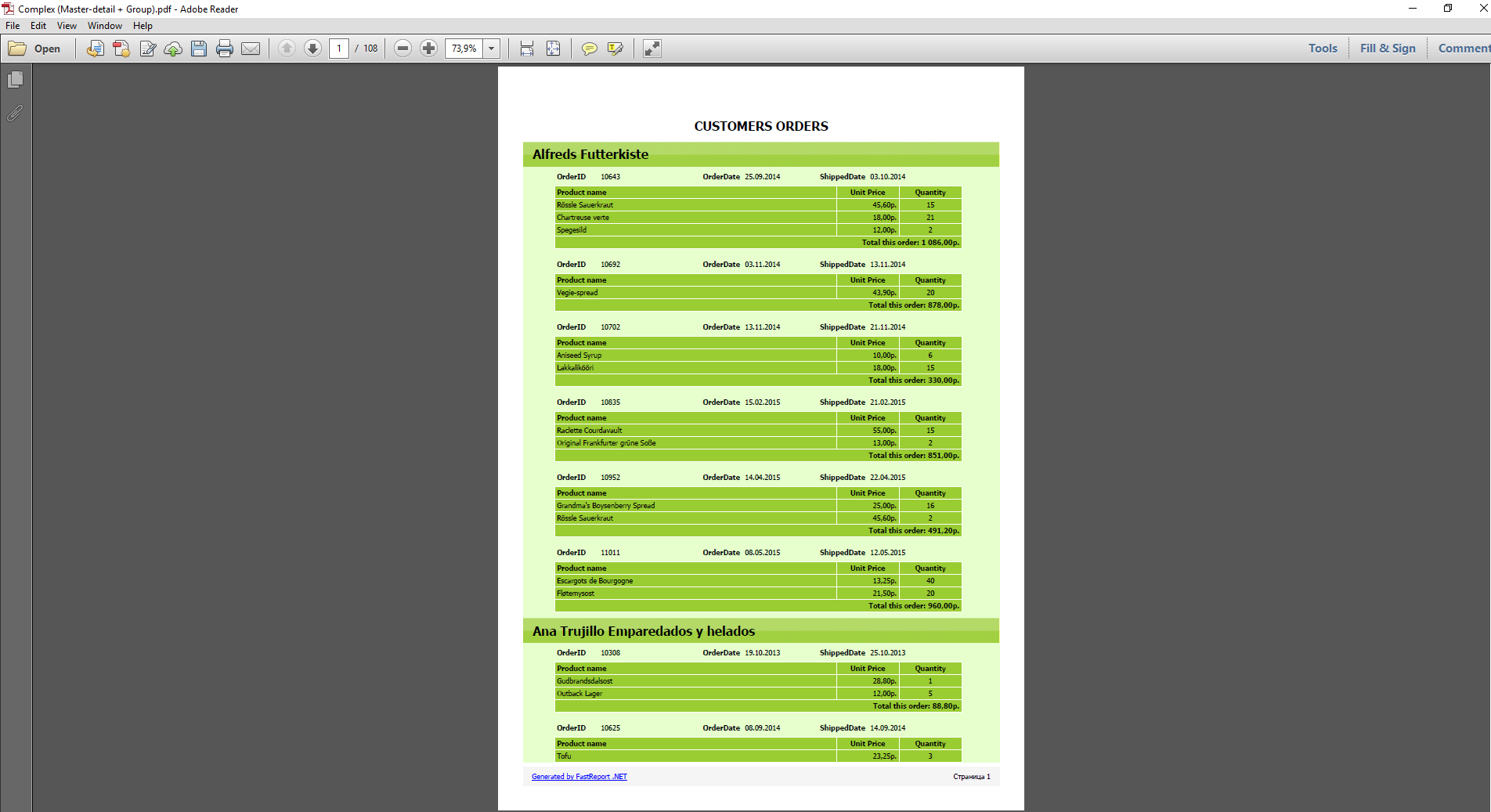
Task: Add a sticky note comment
Action: pos(590,49)
